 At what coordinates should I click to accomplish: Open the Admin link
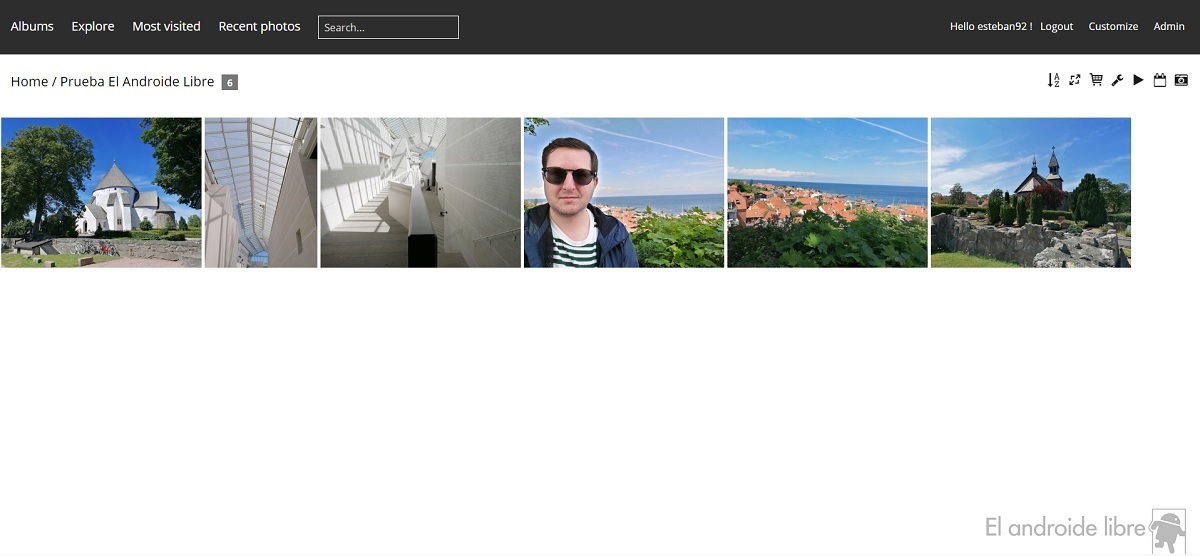(x=1169, y=27)
